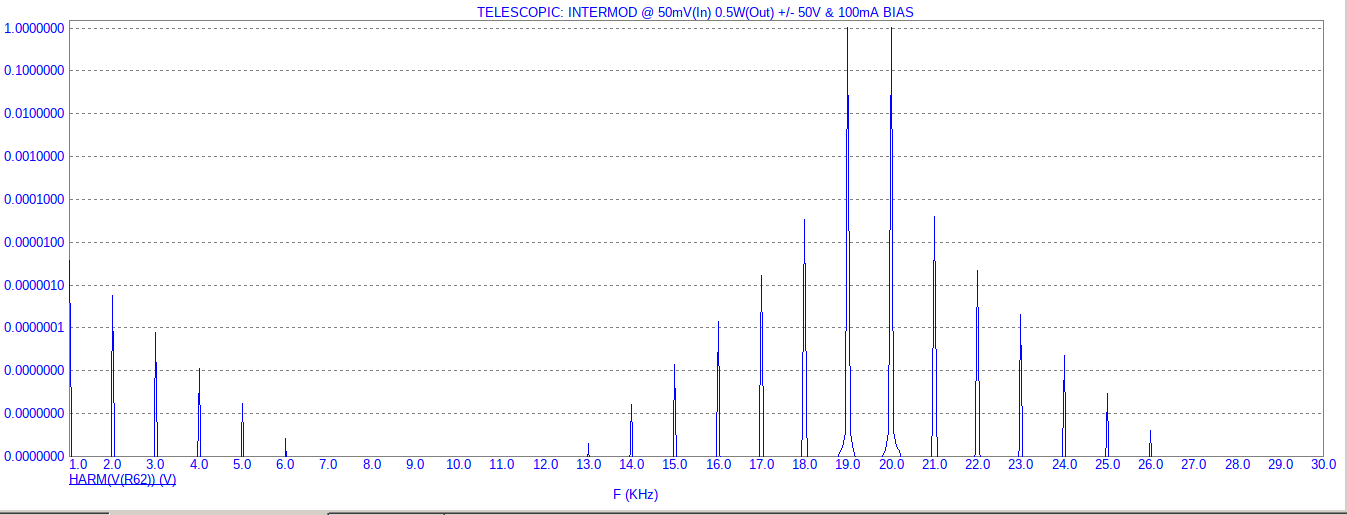
Task: Click the 7.0 X-axis tick label
Action: [328, 465]
